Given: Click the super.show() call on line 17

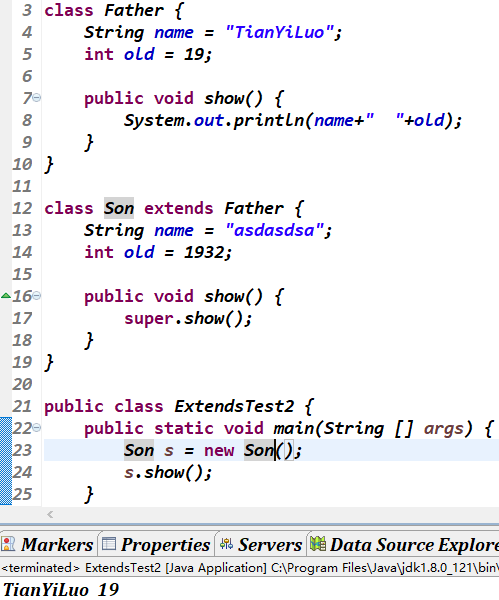Looking at the screenshot, I should point(188,318).
